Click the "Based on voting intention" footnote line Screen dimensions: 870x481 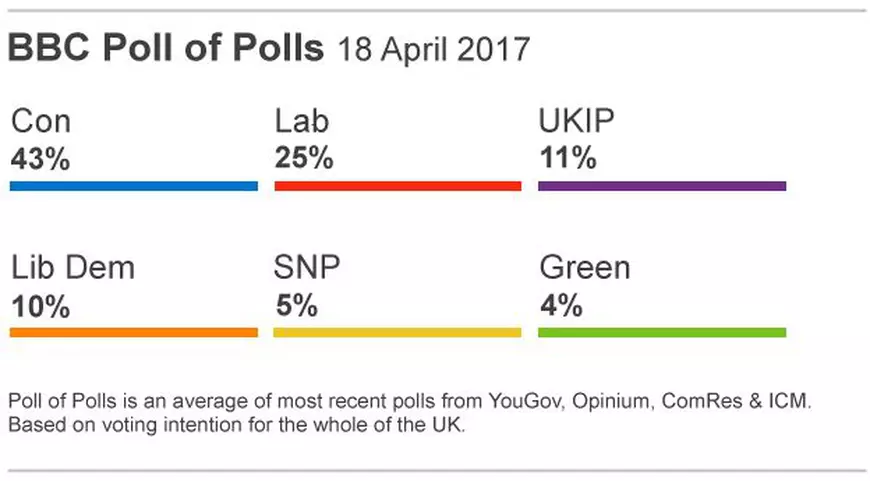pos(237,424)
